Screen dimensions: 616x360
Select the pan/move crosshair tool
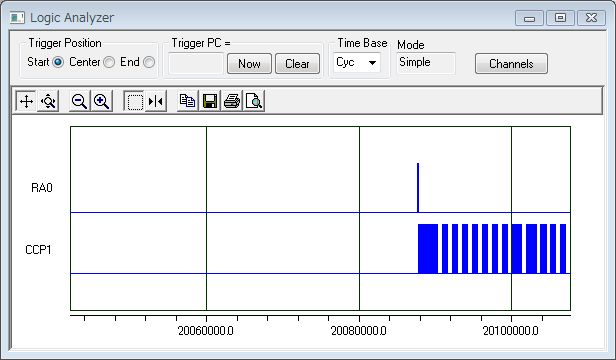(x=26, y=101)
